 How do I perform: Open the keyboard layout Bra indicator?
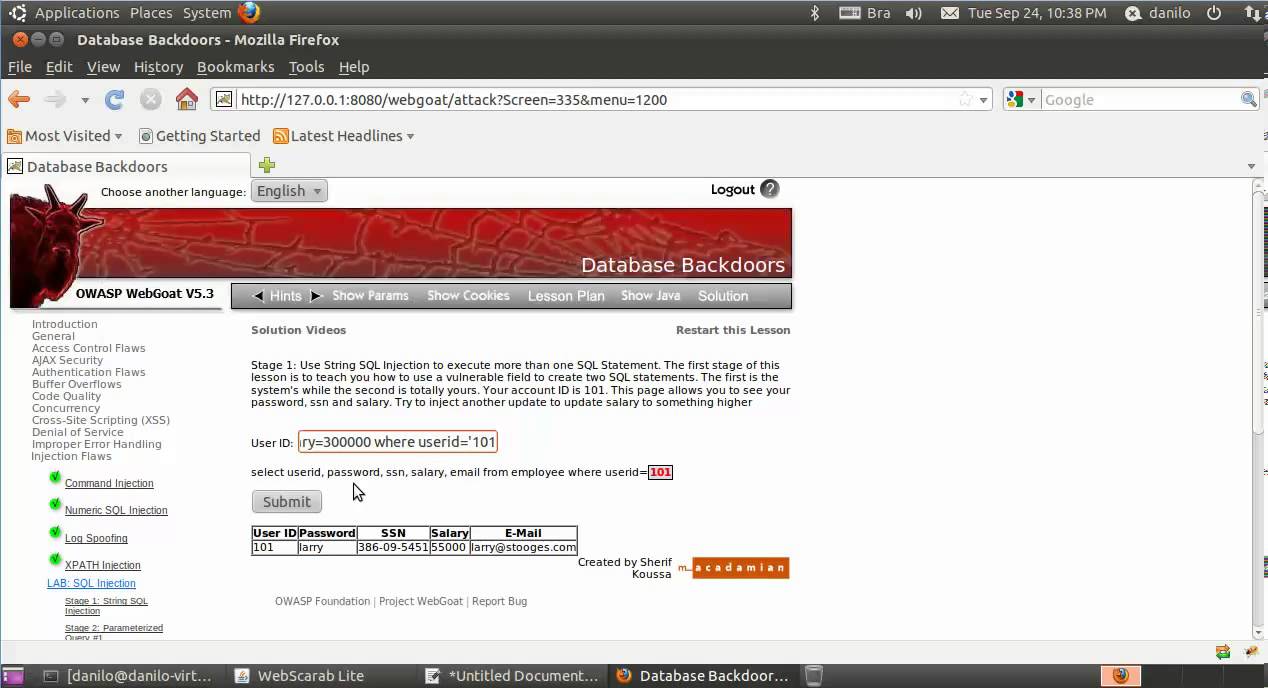[x=865, y=13]
